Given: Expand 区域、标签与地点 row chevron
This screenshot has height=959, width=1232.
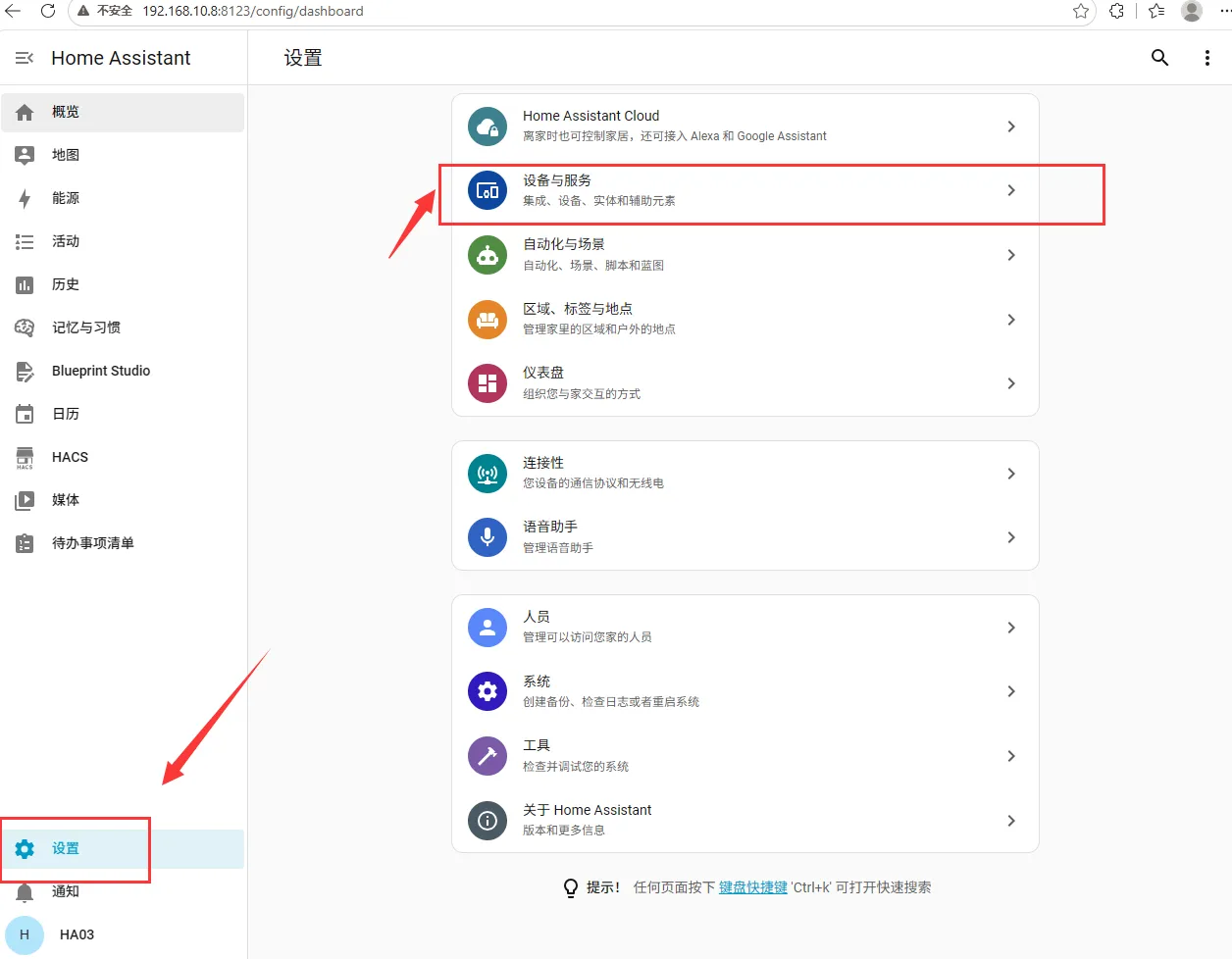Looking at the screenshot, I should point(1011,320).
